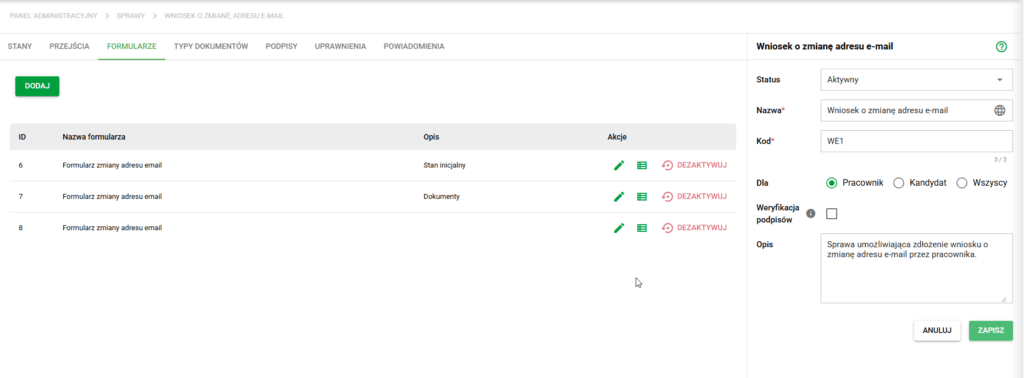Click the Akcje column header
The height and width of the screenshot is (378, 1024).
(617, 137)
